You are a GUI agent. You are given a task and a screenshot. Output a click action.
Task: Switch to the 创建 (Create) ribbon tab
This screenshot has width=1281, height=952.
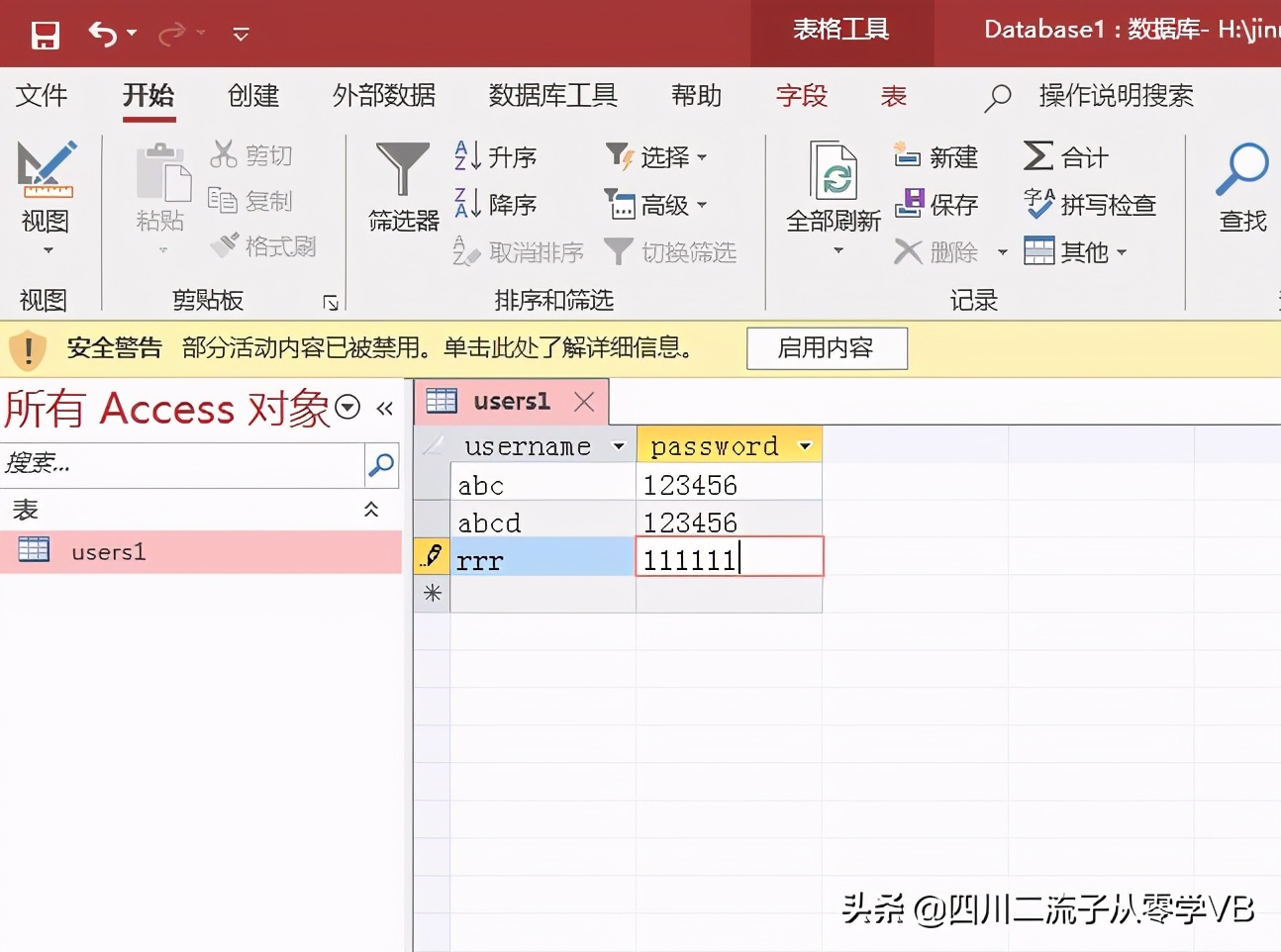[x=252, y=96]
